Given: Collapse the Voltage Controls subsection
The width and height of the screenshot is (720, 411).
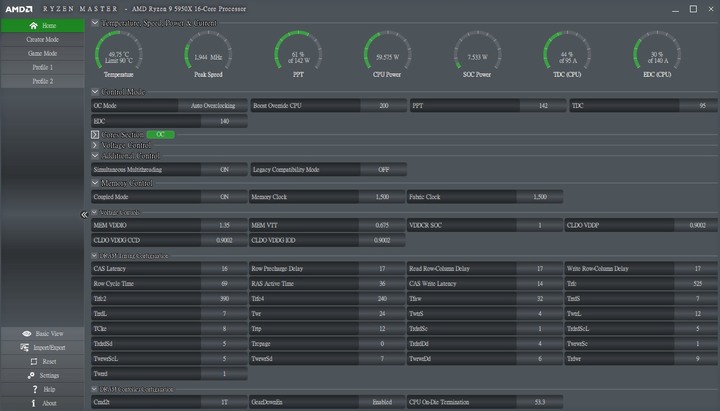Looking at the screenshot, I should pos(94,212).
